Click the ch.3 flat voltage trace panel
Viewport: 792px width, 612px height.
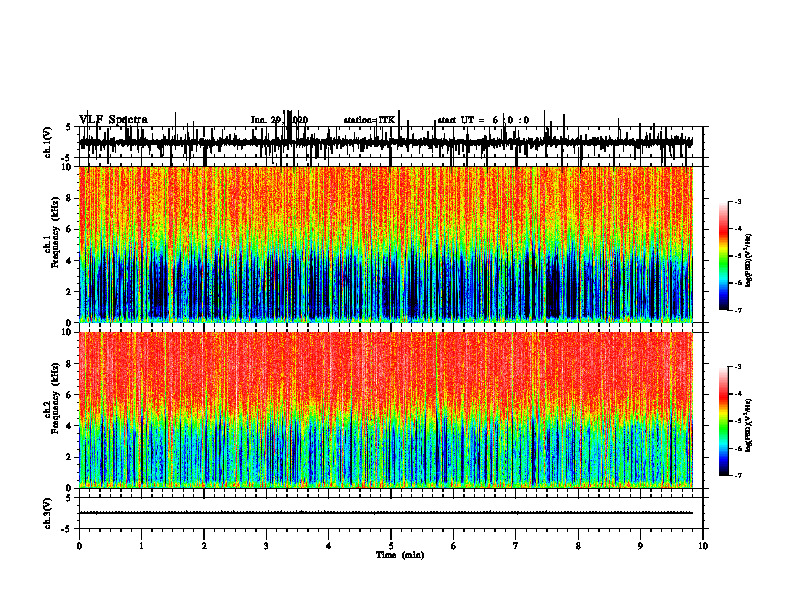pos(391,513)
